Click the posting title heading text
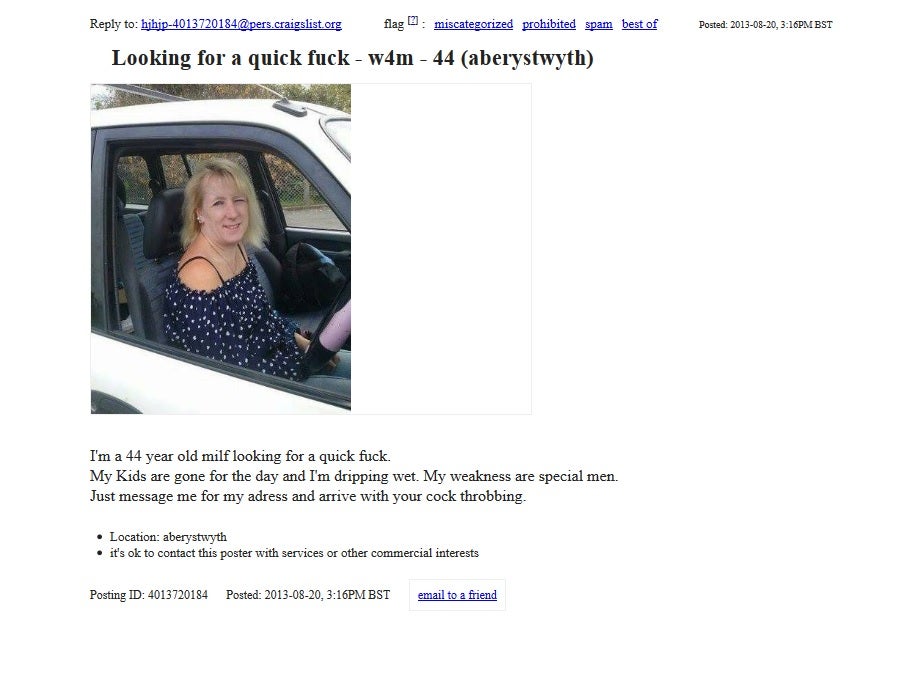Image resolution: width=924 pixels, height=695 pixels. click(x=352, y=58)
